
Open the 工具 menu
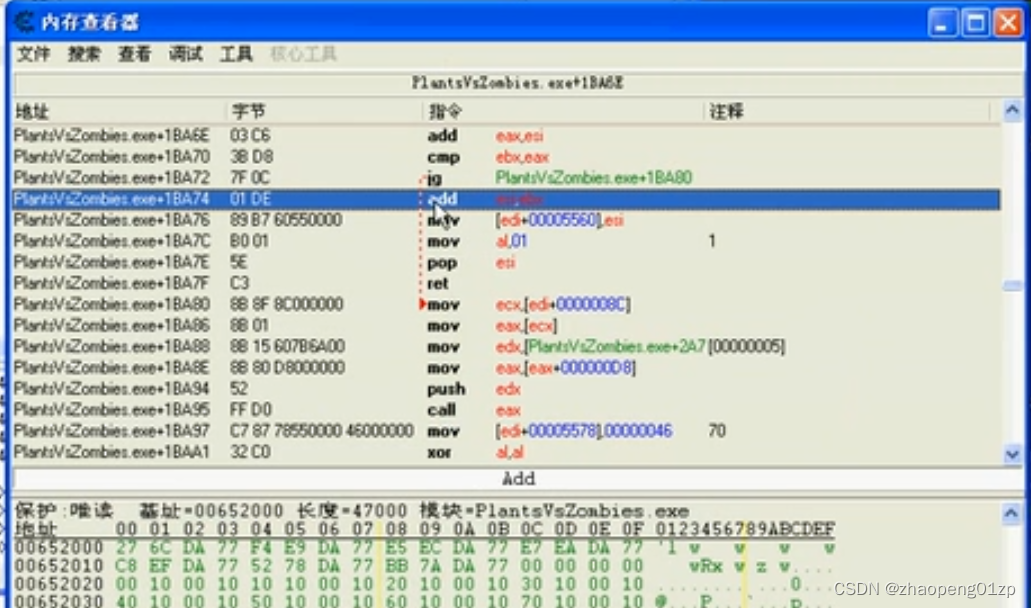(x=236, y=54)
